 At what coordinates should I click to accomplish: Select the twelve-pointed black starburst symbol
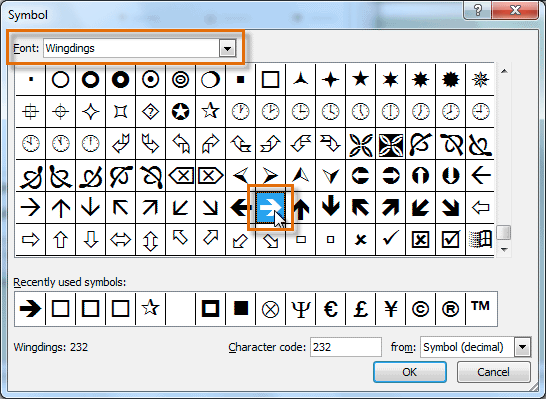click(x=450, y=80)
